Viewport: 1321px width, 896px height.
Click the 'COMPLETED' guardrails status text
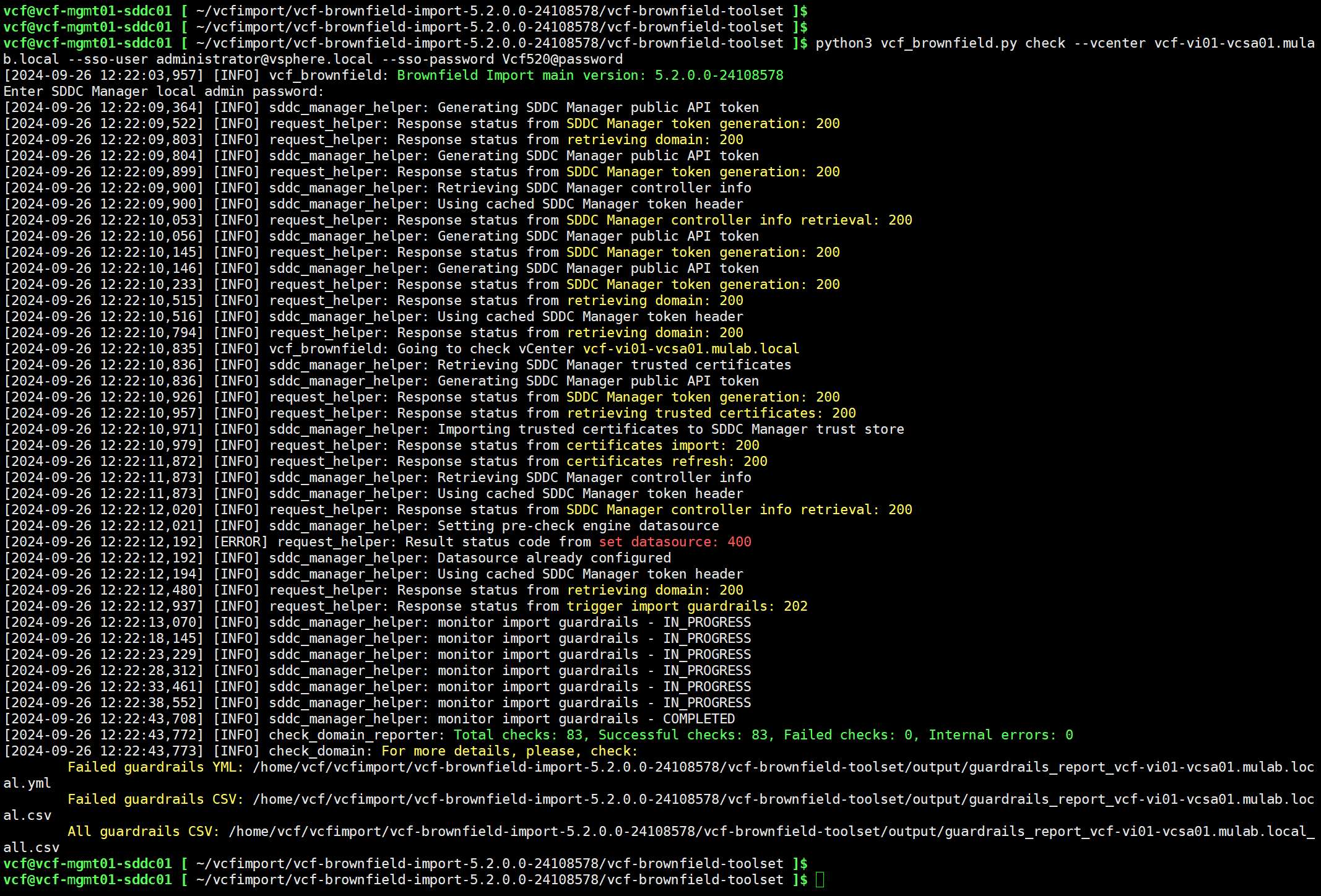(699, 719)
